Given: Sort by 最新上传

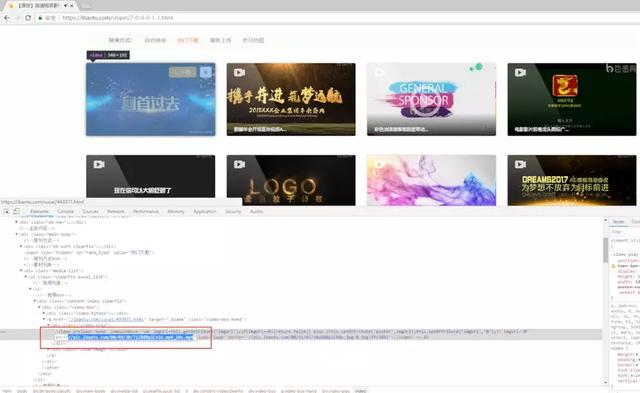Looking at the screenshot, I should coord(220,40).
